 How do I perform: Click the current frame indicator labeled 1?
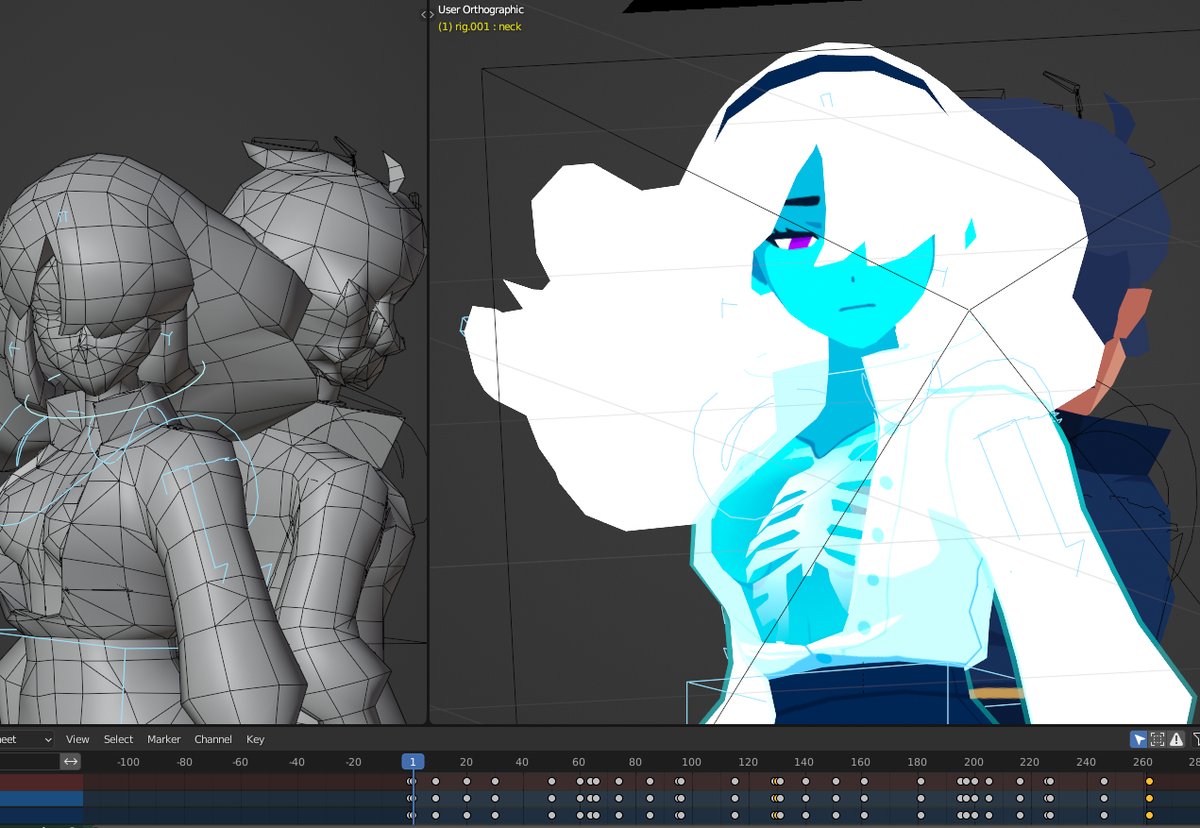(x=413, y=761)
